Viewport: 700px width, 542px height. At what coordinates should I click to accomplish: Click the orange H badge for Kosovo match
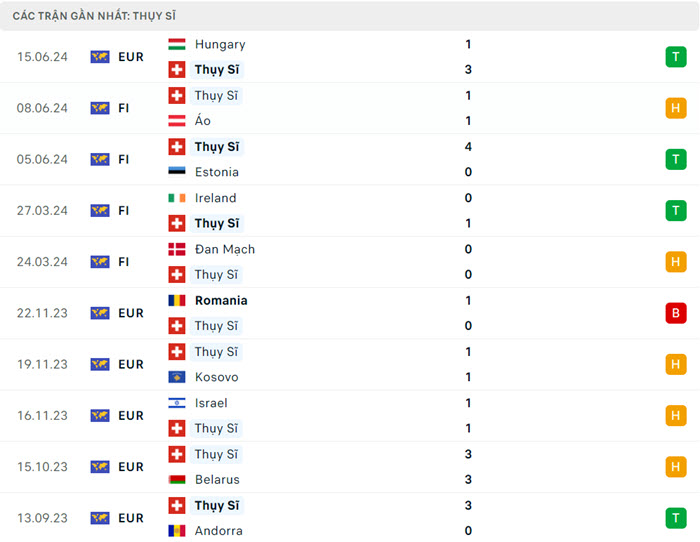[676, 364]
